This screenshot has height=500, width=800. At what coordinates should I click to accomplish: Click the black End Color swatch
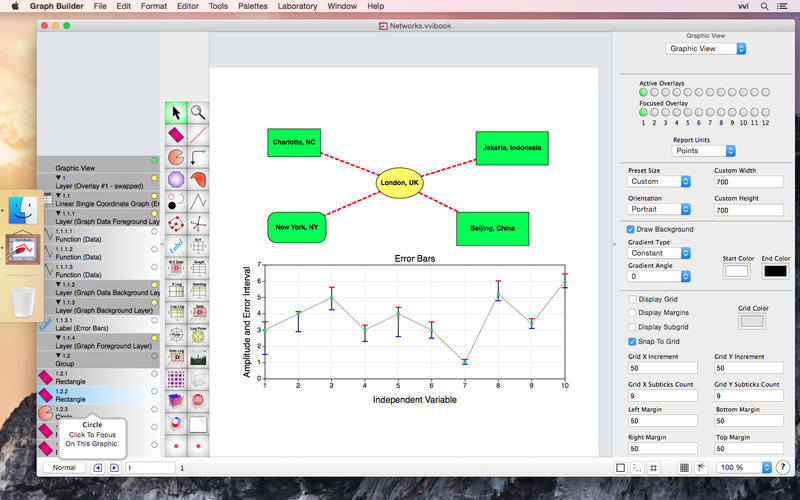coord(774,271)
